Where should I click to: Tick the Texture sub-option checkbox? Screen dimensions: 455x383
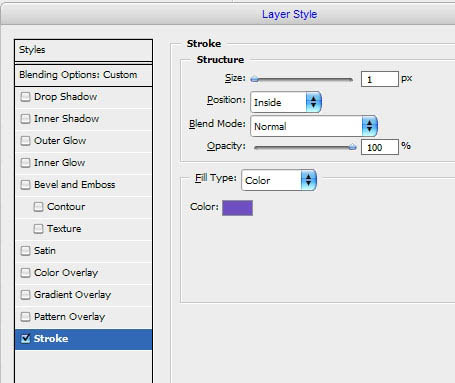(38, 229)
